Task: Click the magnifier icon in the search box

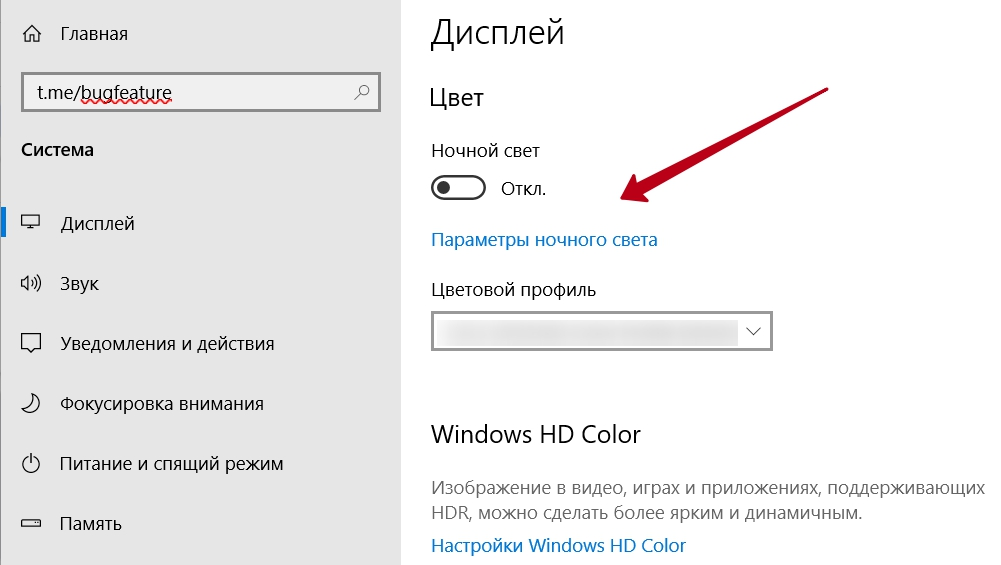Action: click(x=362, y=92)
